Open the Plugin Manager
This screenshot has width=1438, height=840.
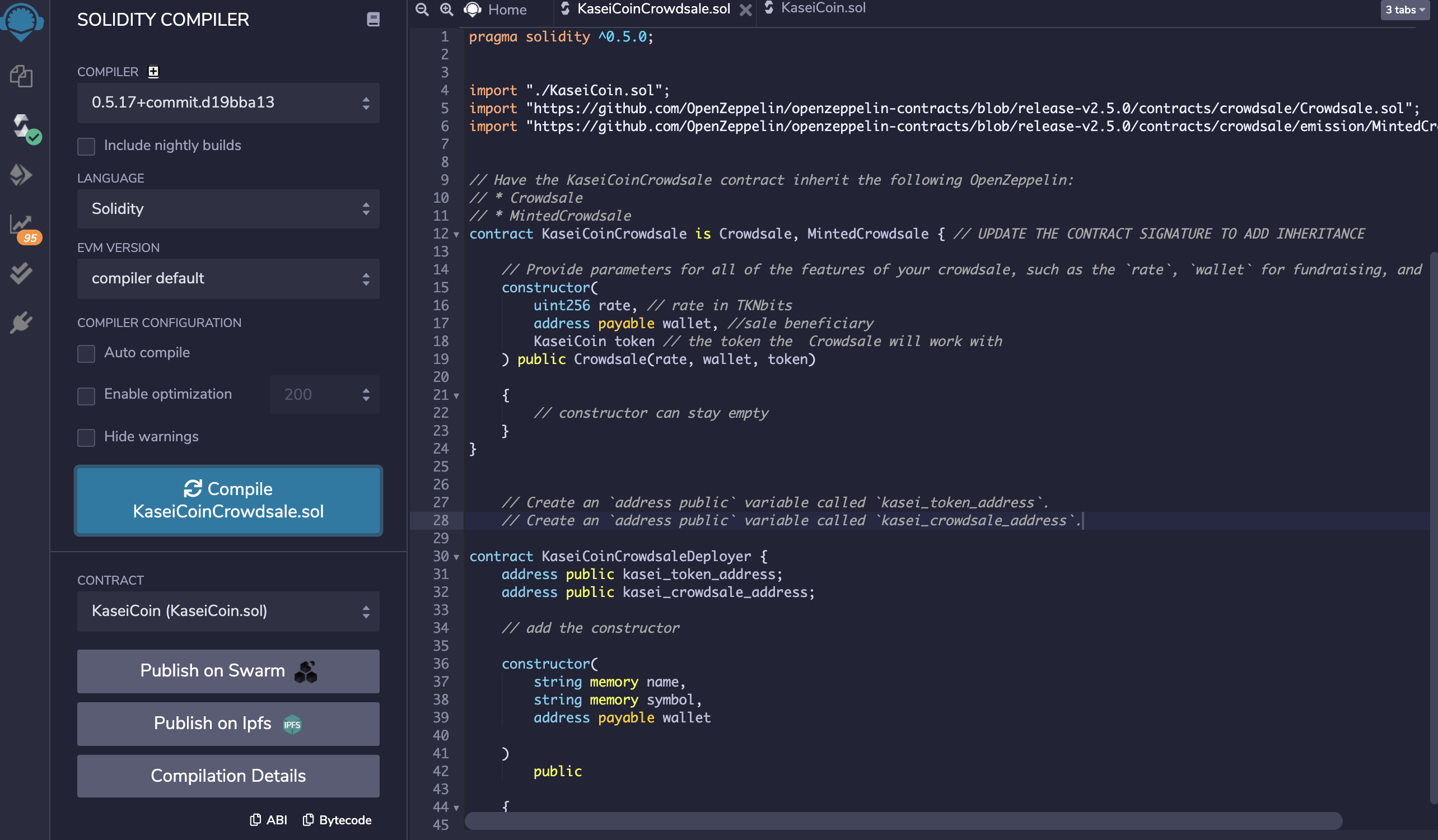pyautogui.click(x=21, y=321)
